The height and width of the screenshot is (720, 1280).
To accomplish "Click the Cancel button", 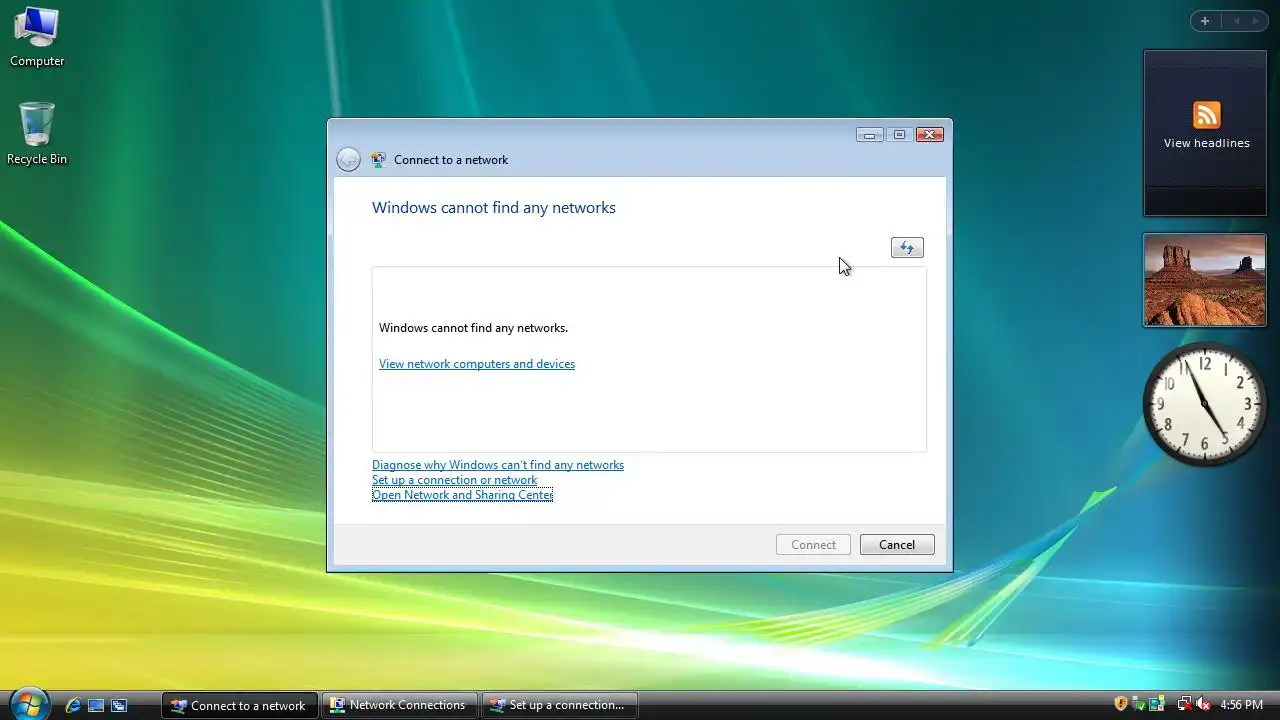I will pos(897,545).
